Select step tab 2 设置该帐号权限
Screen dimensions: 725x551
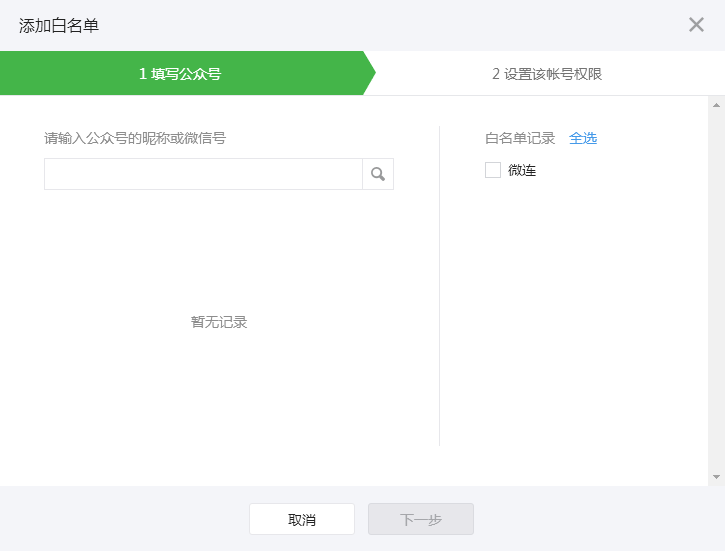point(547,73)
